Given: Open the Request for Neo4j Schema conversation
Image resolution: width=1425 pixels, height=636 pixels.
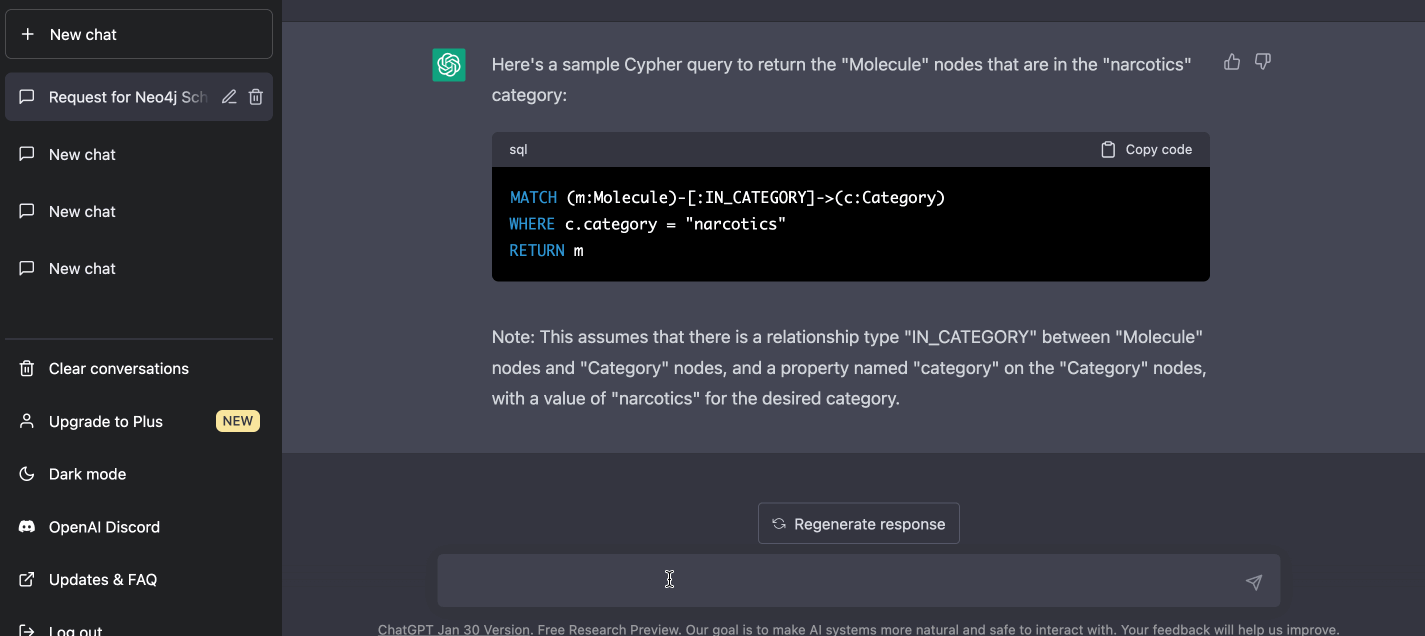Looking at the screenshot, I should [x=139, y=97].
